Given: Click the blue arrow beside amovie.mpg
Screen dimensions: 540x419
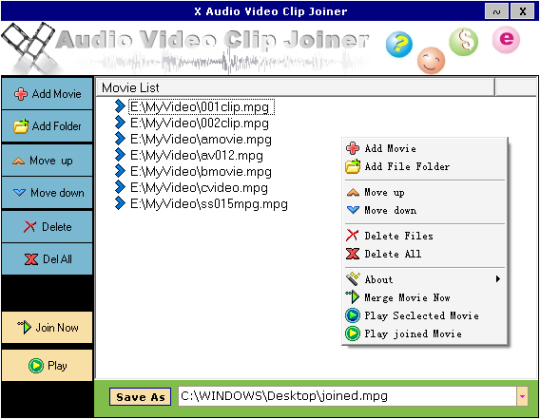Looking at the screenshot, I should pos(120,139).
